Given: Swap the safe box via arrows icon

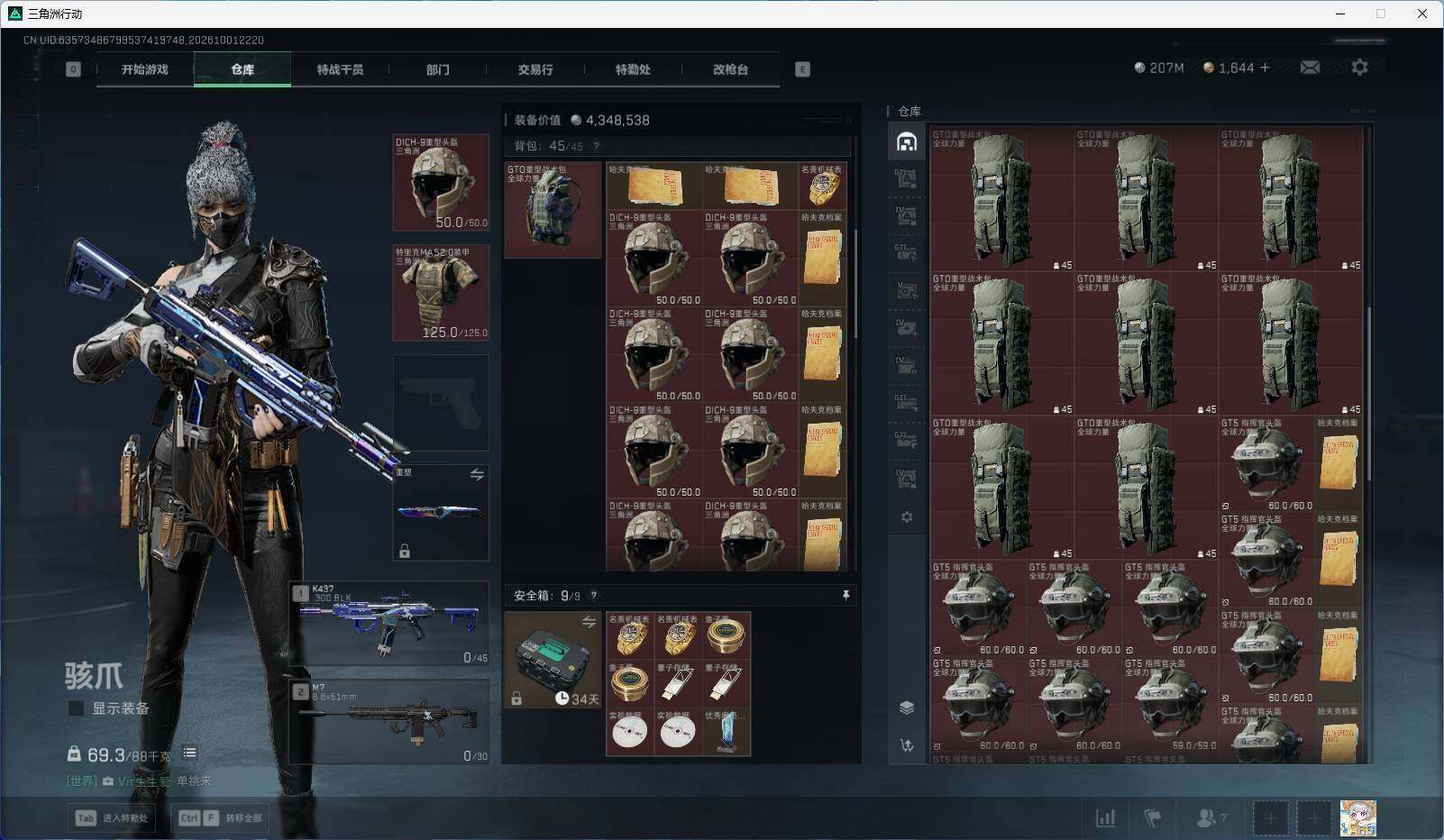Looking at the screenshot, I should tap(589, 622).
